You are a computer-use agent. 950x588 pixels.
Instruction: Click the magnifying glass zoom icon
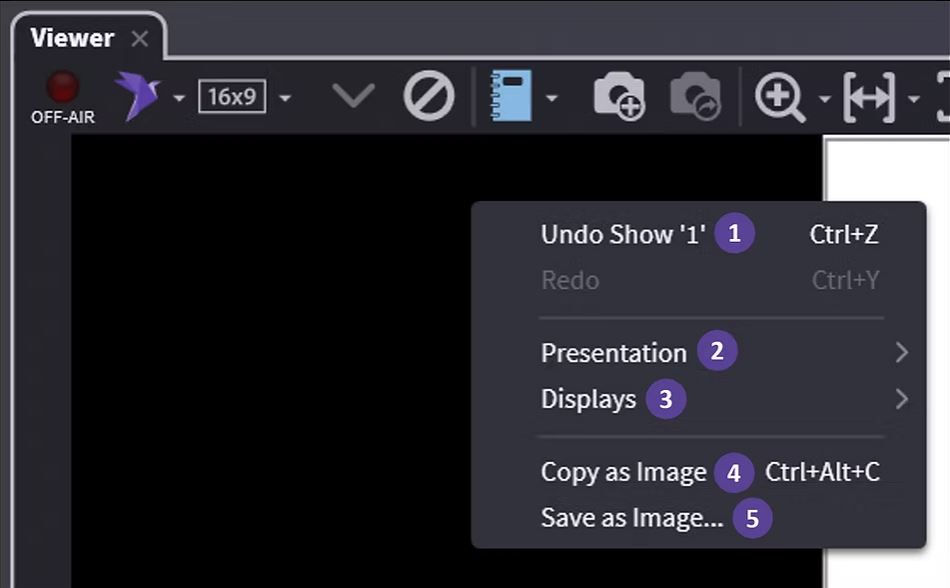tap(781, 98)
